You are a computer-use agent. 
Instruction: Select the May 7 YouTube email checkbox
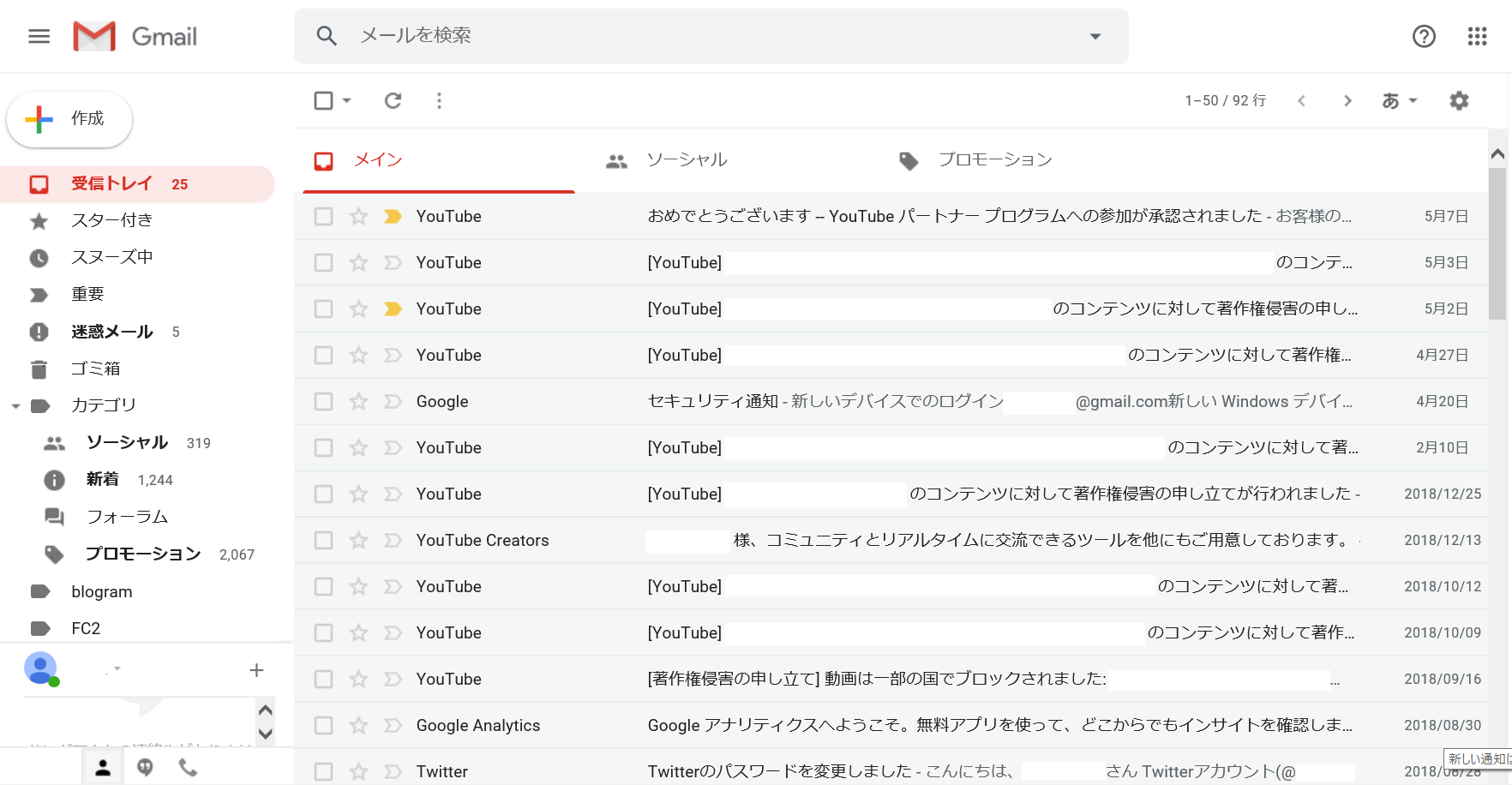tap(323, 216)
